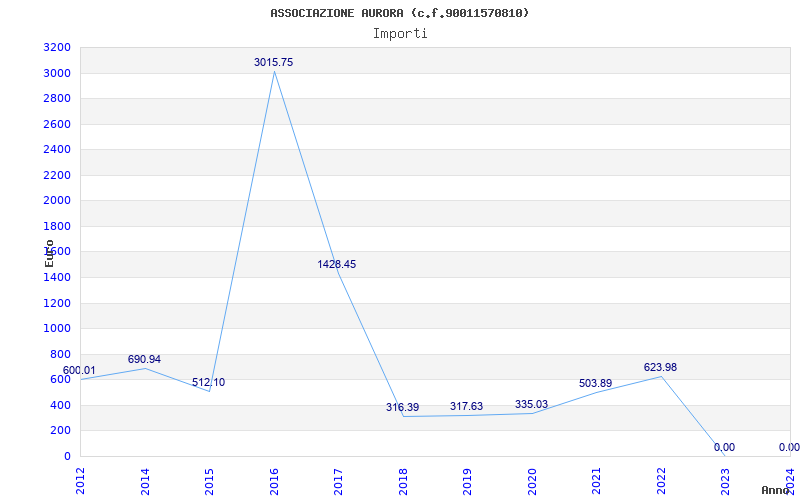
Task: Select the 317.63 data label
Action: [466, 406]
